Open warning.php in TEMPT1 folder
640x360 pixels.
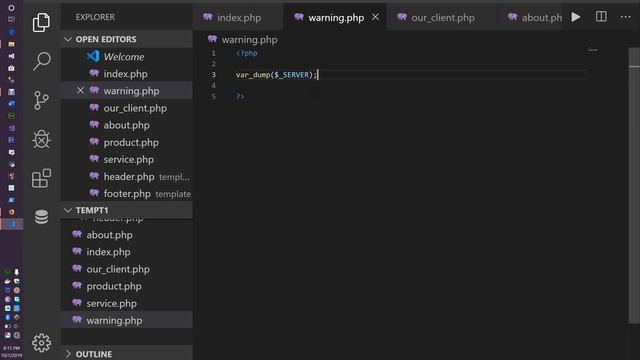(x=127, y=320)
